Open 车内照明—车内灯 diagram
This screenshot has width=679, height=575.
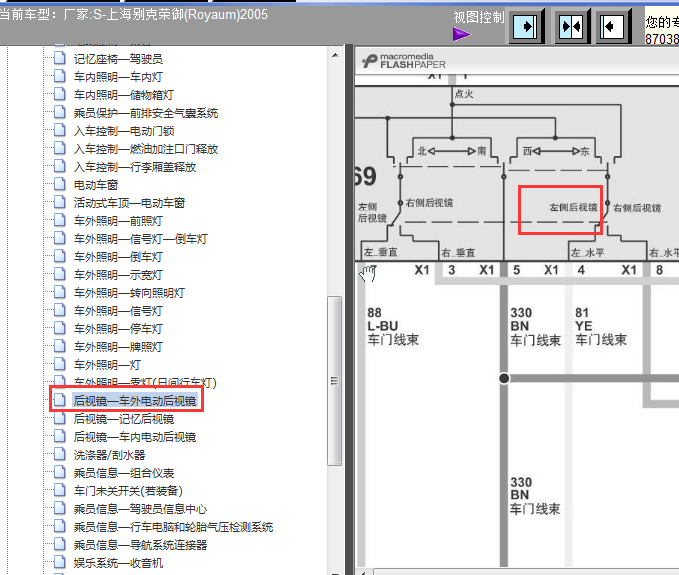(x=118, y=77)
